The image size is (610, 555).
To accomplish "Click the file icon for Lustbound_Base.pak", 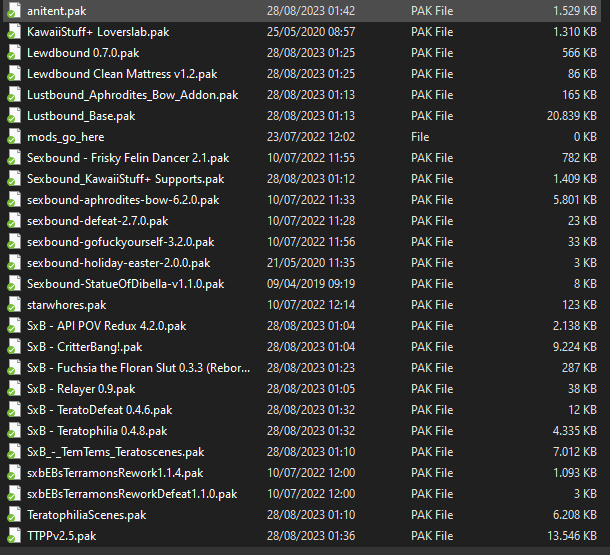I will [x=14, y=116].
